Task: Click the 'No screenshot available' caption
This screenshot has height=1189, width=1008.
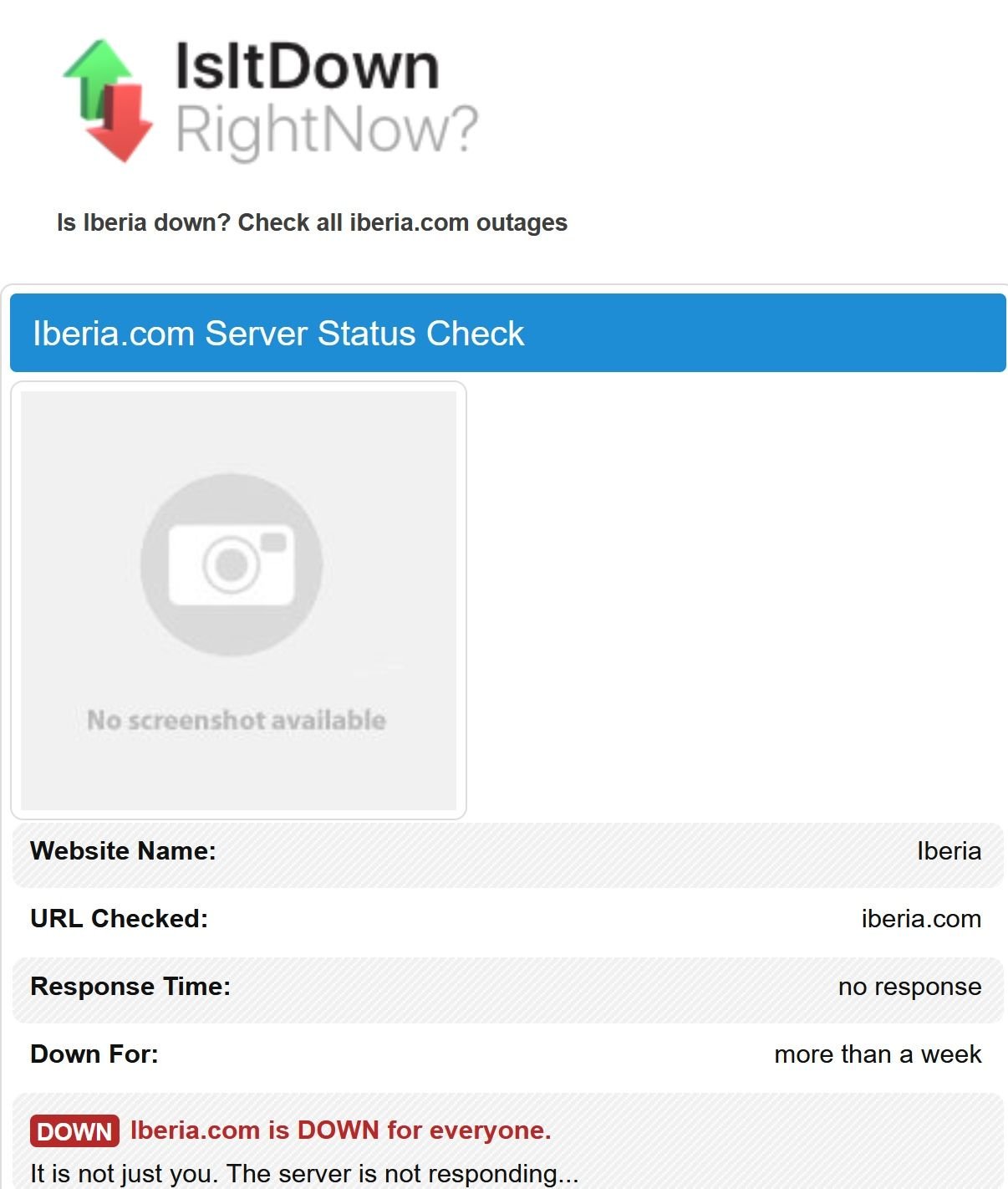Action: point(237,720)
